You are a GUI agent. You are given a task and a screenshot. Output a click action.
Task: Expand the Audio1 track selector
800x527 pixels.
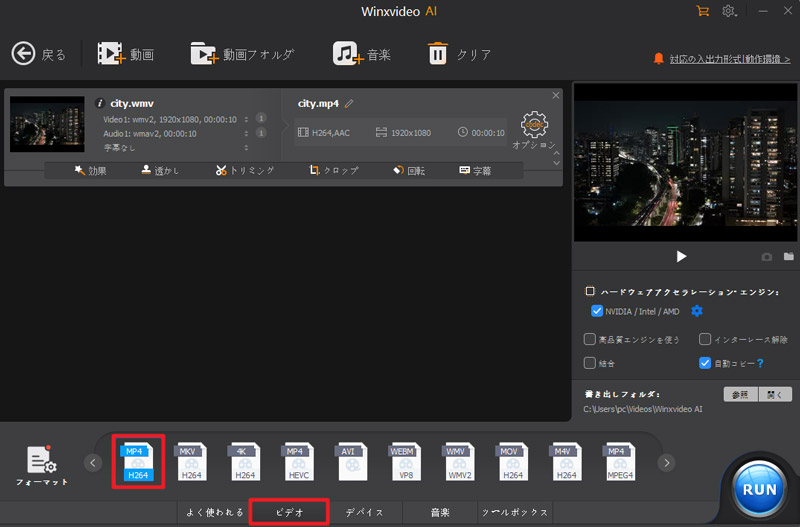tap(246, 133)
